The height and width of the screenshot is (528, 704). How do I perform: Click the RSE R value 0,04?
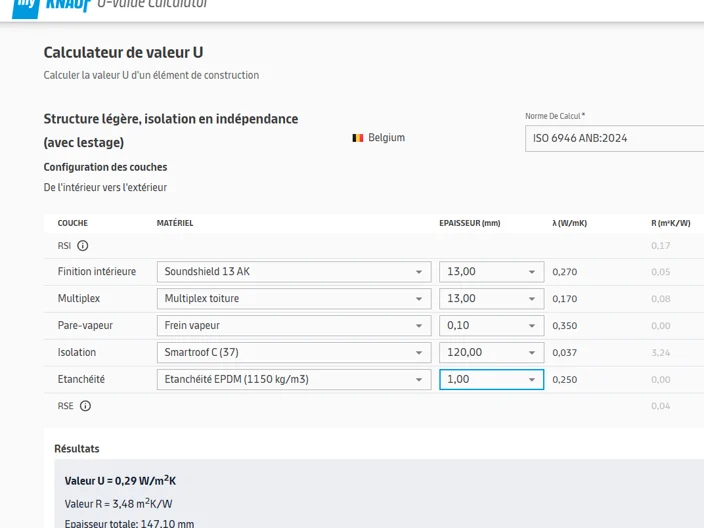[661, 406]
